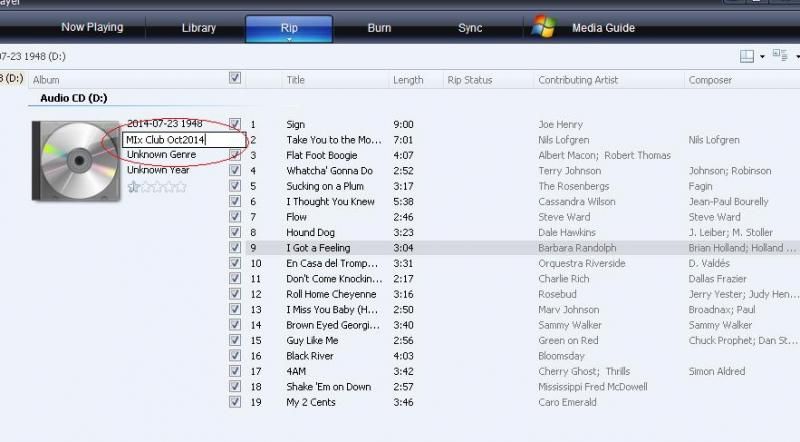Click artist 'Cassandra Wilson'
800x442 pixels.
pos(577,202)
